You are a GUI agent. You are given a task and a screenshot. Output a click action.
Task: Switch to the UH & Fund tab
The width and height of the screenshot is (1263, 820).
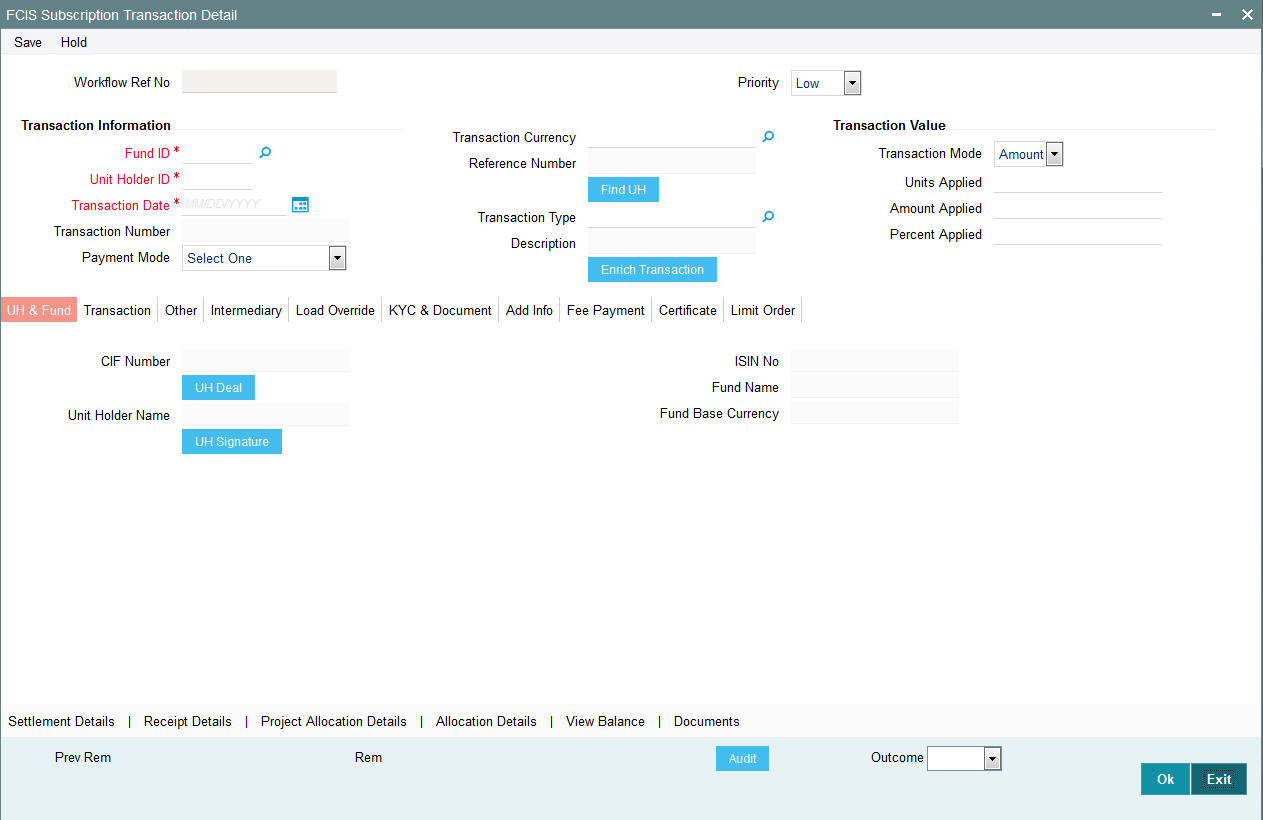tap(39, 310)
